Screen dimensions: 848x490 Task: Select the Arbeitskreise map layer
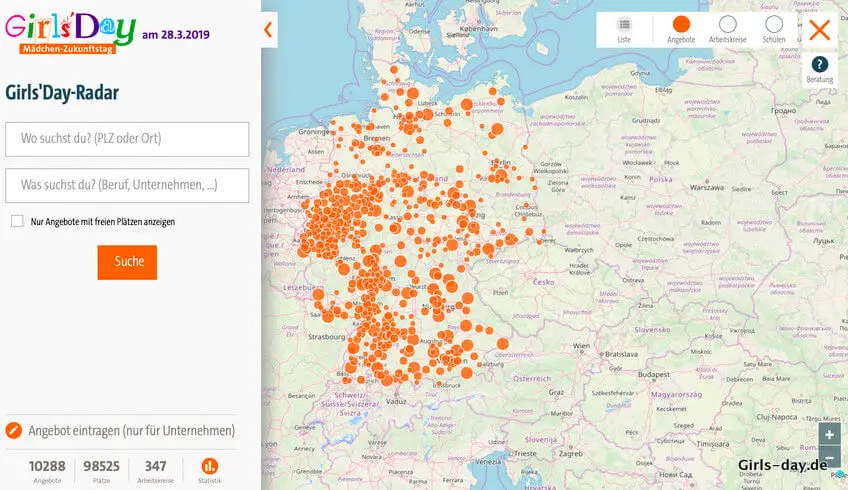click(x=727, y=25)
